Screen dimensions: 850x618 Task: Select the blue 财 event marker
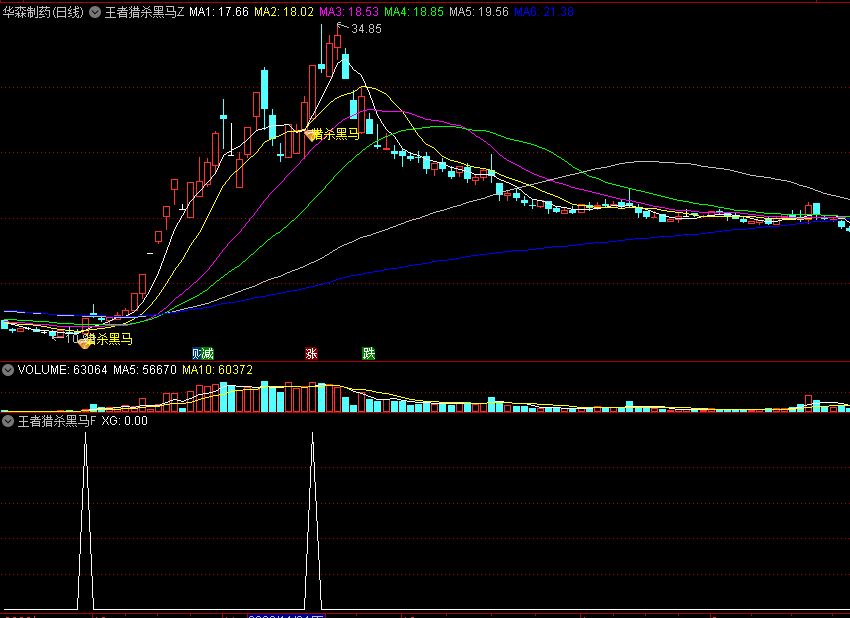tap(197, 354)
